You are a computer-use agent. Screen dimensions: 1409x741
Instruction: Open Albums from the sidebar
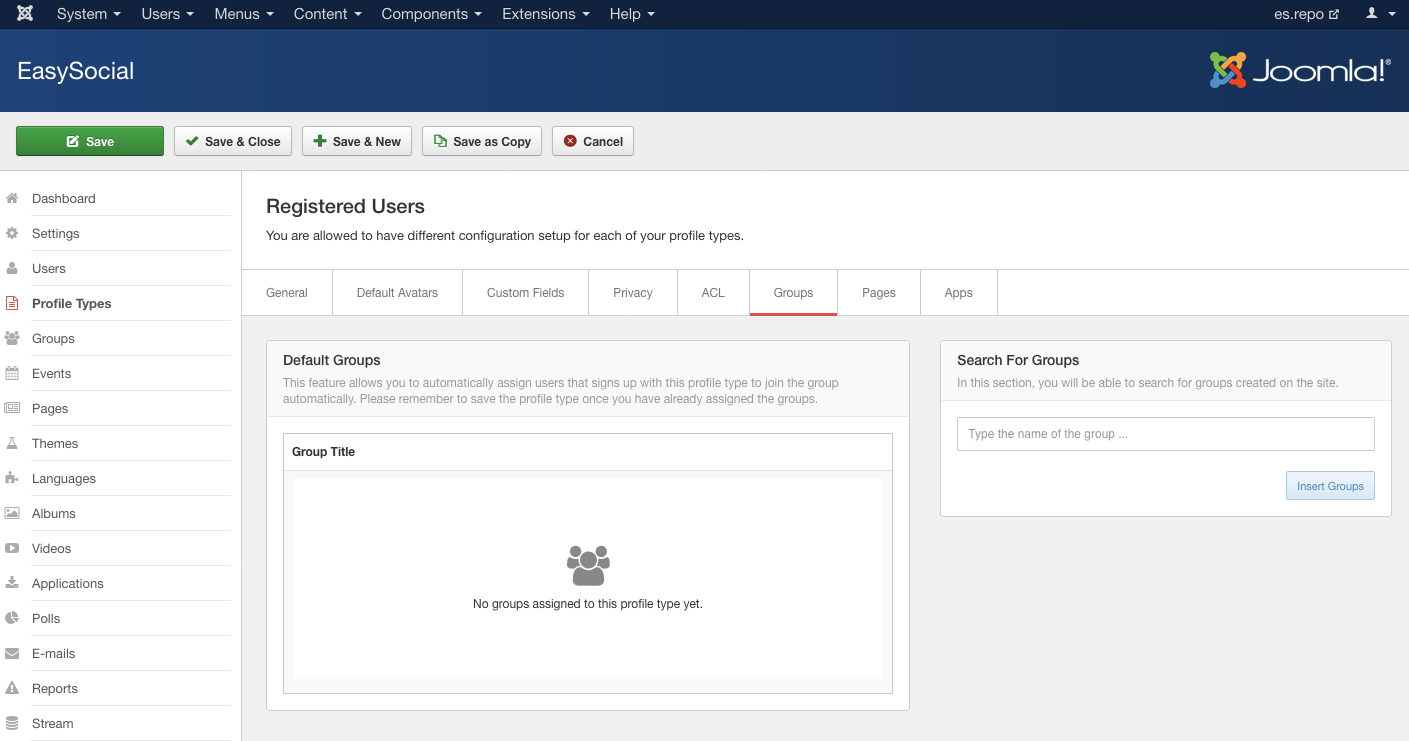[54, 513]
